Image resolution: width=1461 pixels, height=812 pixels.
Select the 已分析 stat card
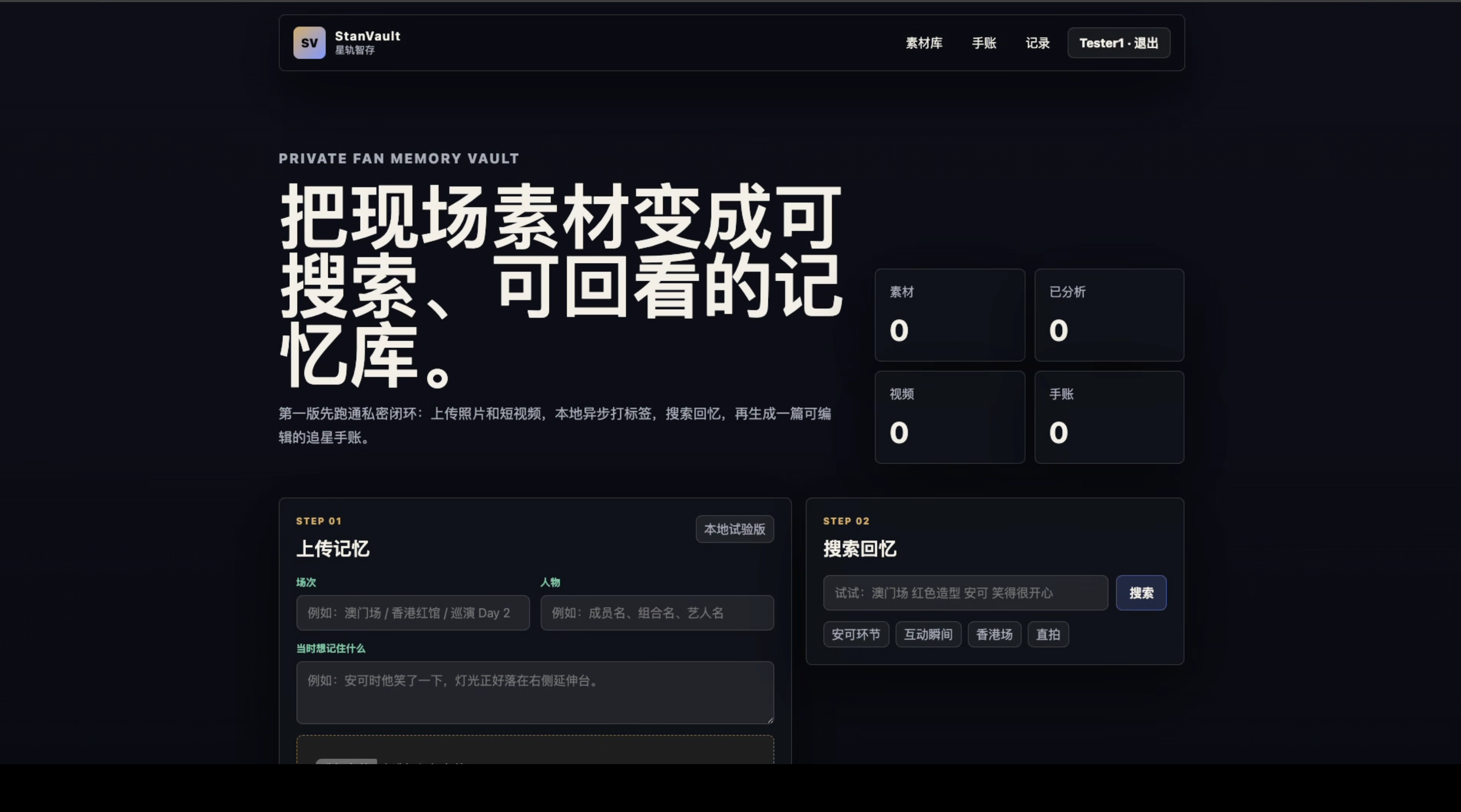(x=1109, y=315)
